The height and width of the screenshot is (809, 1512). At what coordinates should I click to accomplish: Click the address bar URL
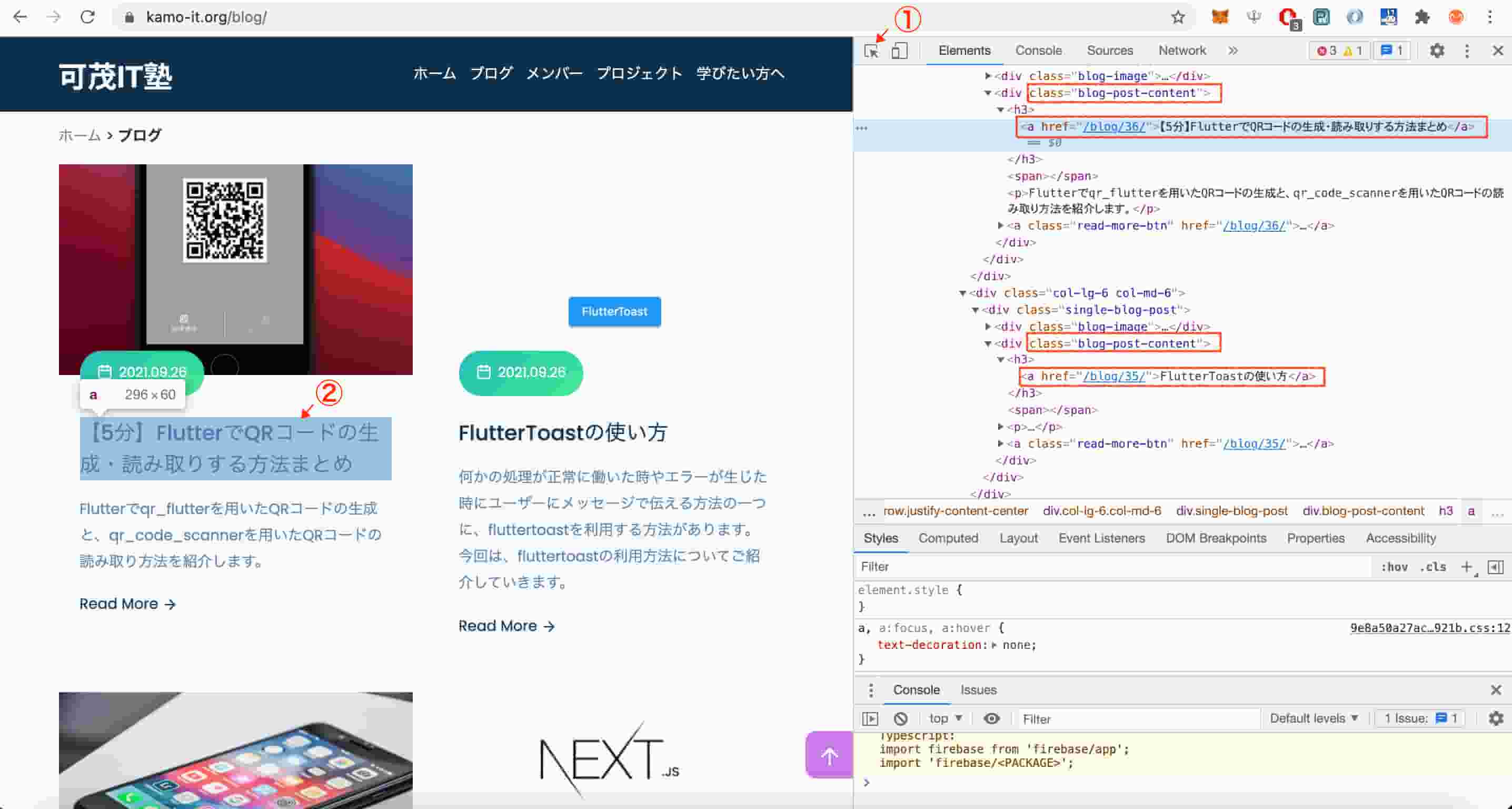[x=206, y=17]
